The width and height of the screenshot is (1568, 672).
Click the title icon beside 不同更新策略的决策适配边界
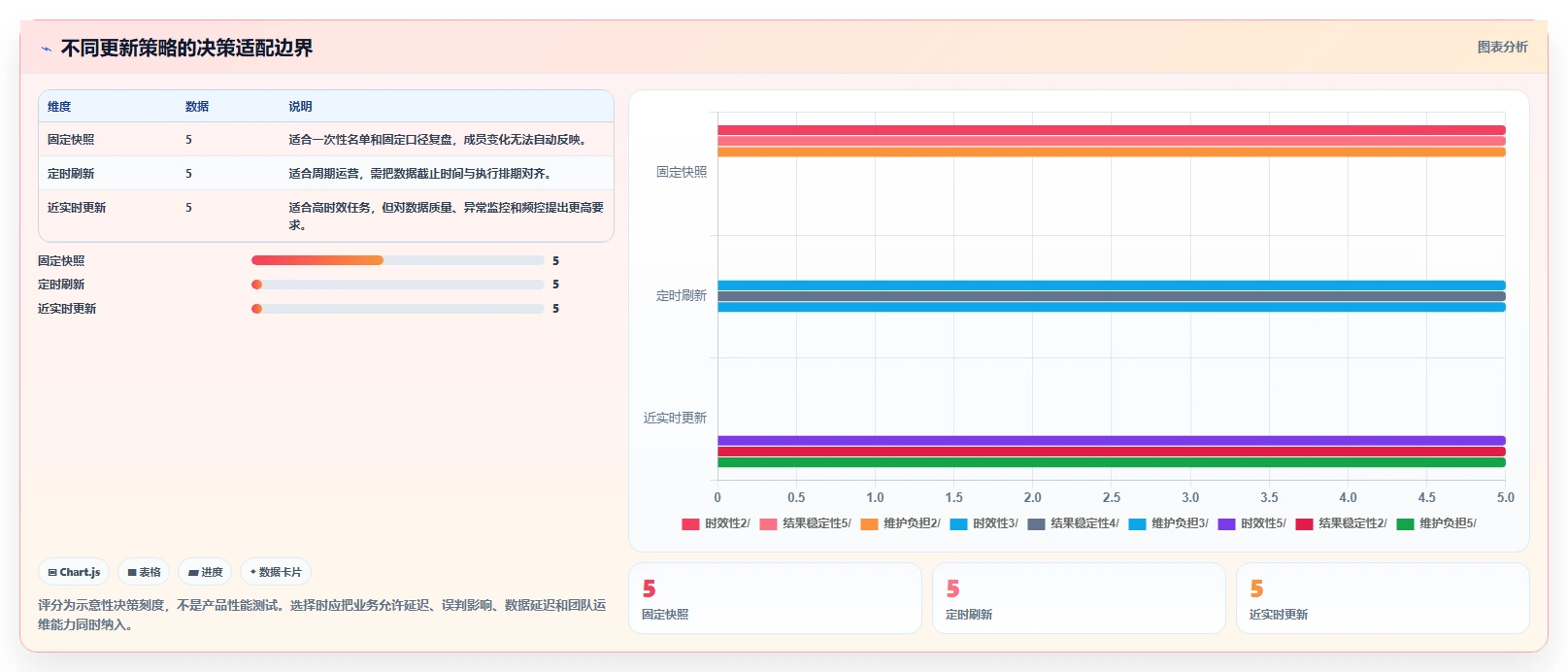point(46,49)
